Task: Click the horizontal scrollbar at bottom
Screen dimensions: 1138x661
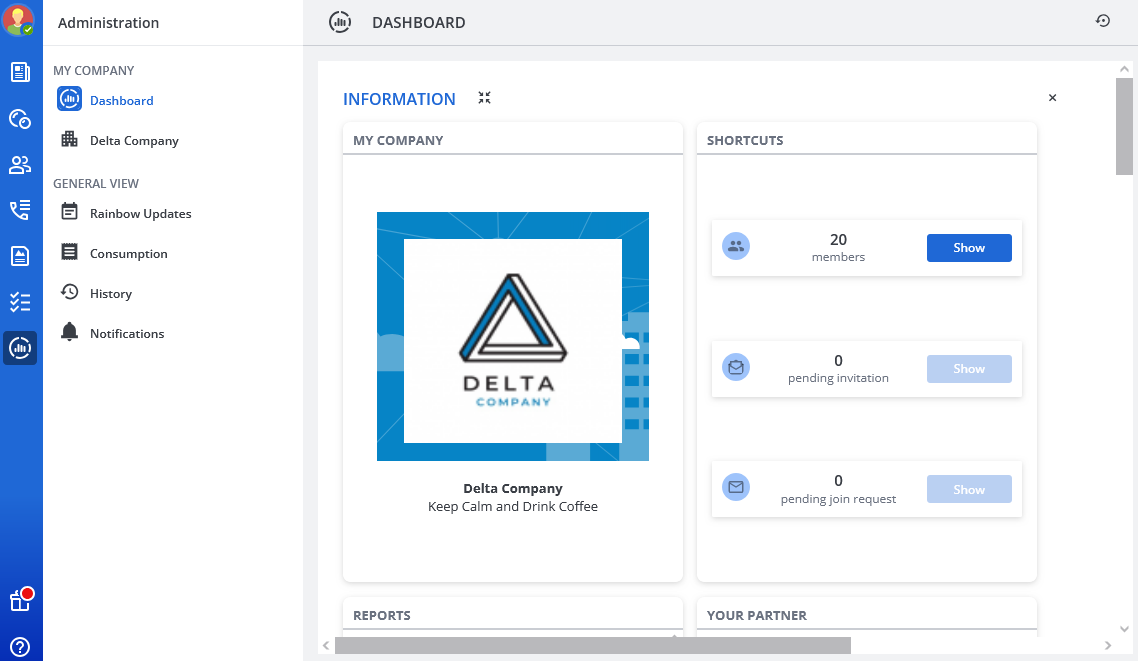Action: pyautogui.click(x=592, y=646)
